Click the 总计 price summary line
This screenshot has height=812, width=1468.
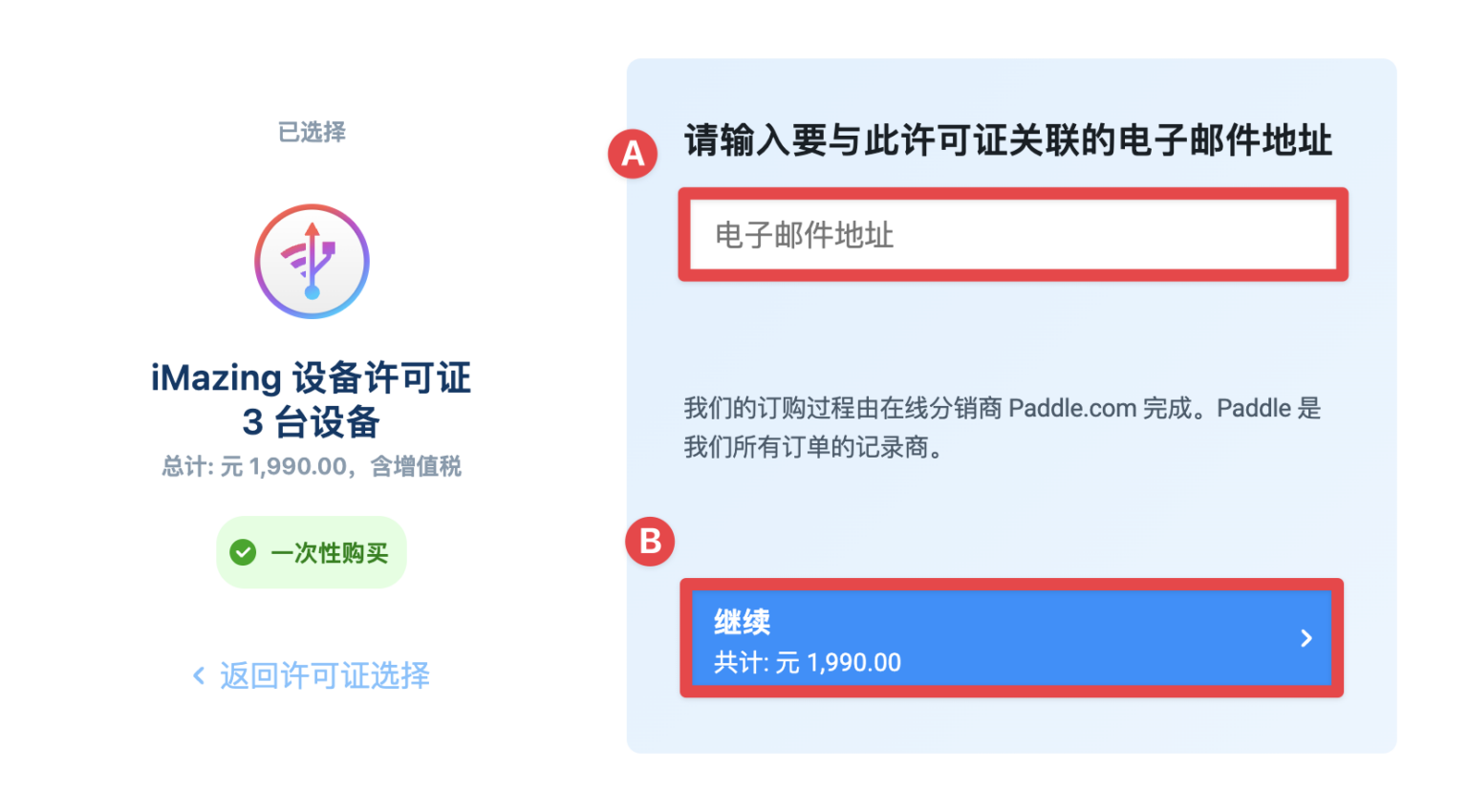click(x=312, y=465)
